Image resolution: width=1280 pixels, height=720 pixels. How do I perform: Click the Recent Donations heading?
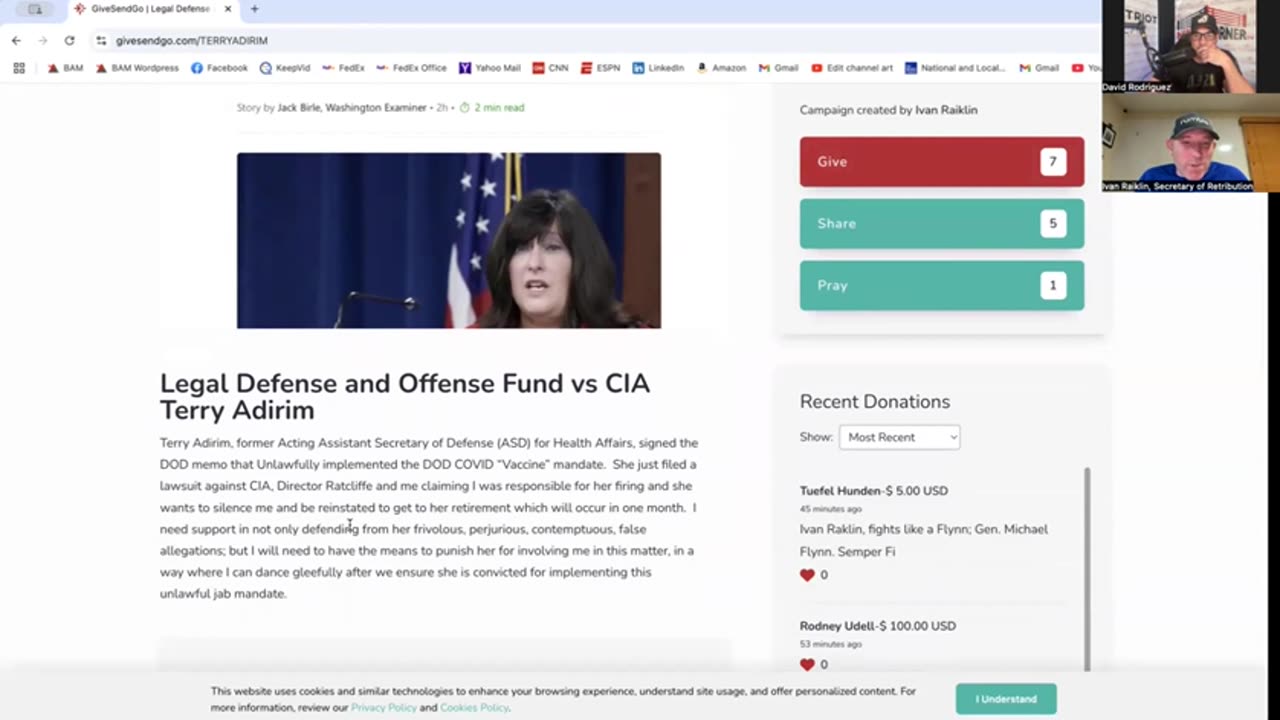click(x=875, y=402)
